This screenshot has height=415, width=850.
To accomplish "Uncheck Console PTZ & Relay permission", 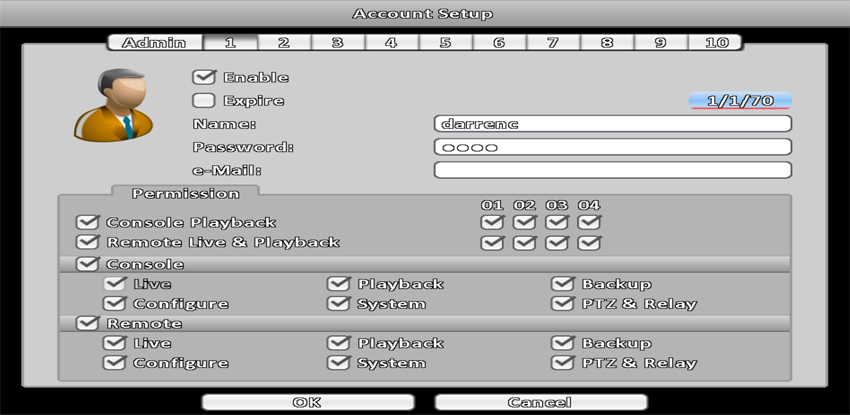I will [563, 304].
